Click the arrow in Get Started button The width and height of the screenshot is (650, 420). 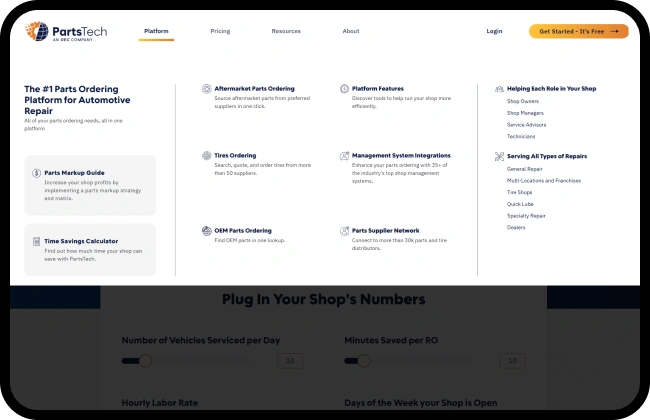tap(615, 32)
